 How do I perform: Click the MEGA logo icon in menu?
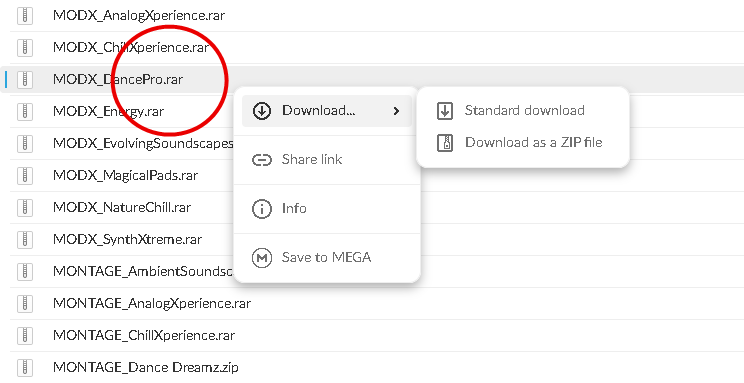pos(261,258)
